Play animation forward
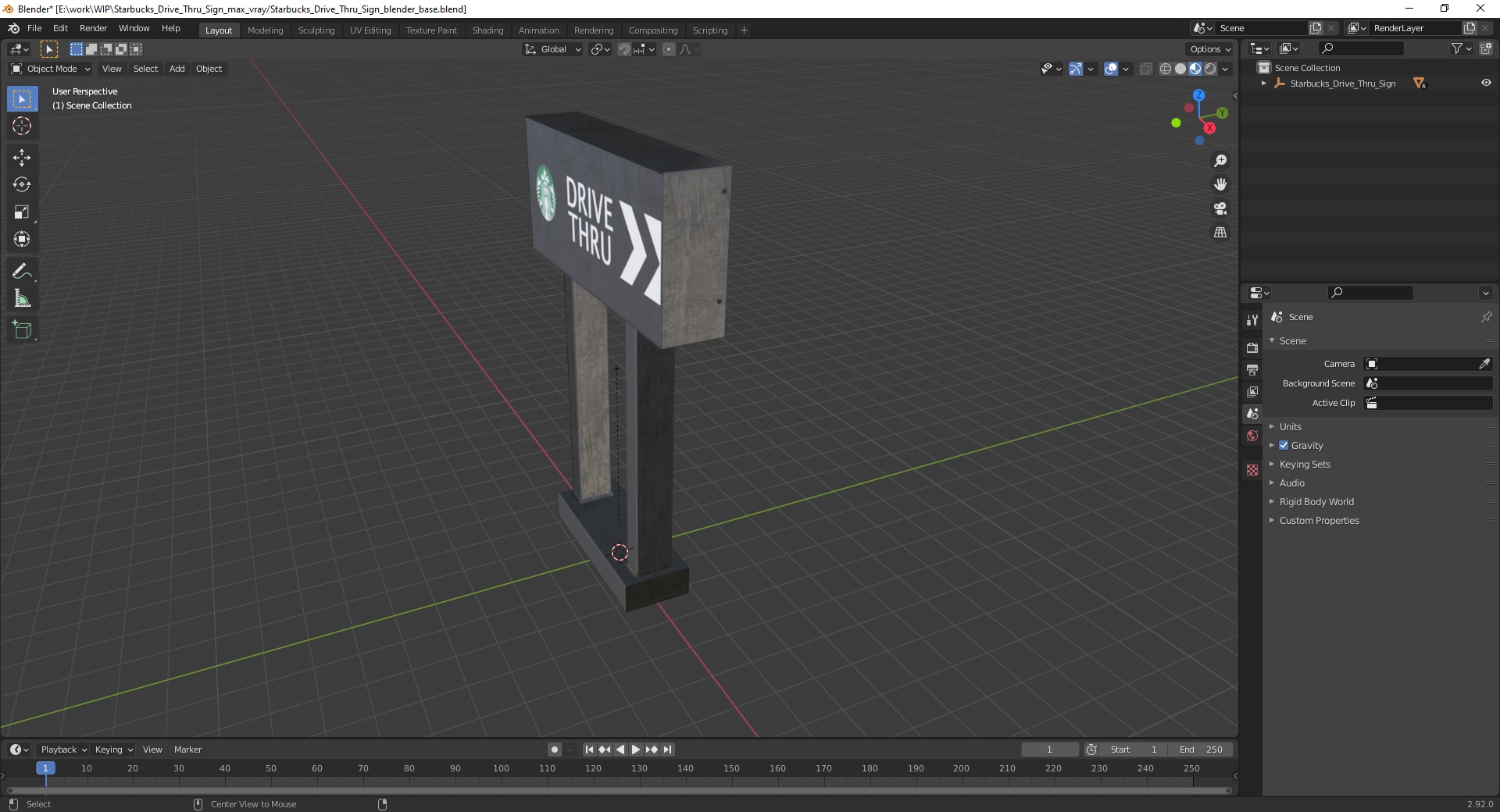Viewport: 1500px width, 812px height. pyautogui.click(x=636, y=750)
